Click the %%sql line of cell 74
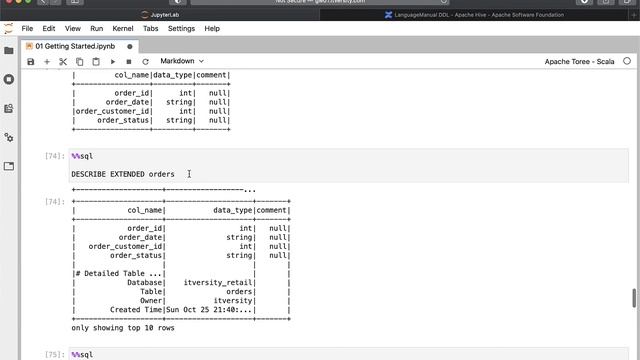Viewport: 640px width, 360px height. (82, 156)
